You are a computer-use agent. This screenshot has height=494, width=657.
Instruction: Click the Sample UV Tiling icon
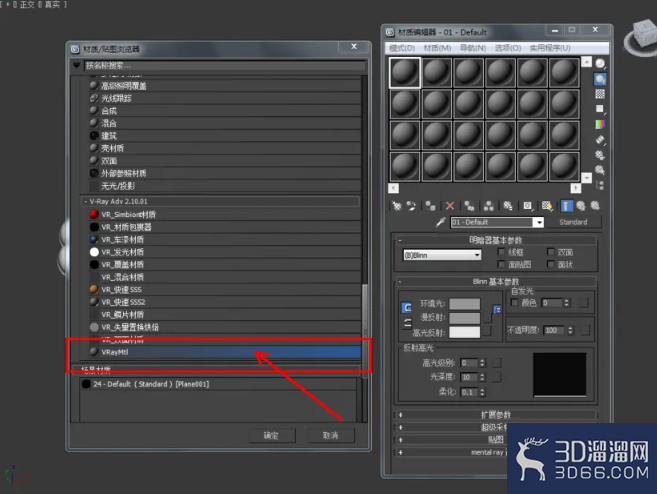(x=600, y=109)
